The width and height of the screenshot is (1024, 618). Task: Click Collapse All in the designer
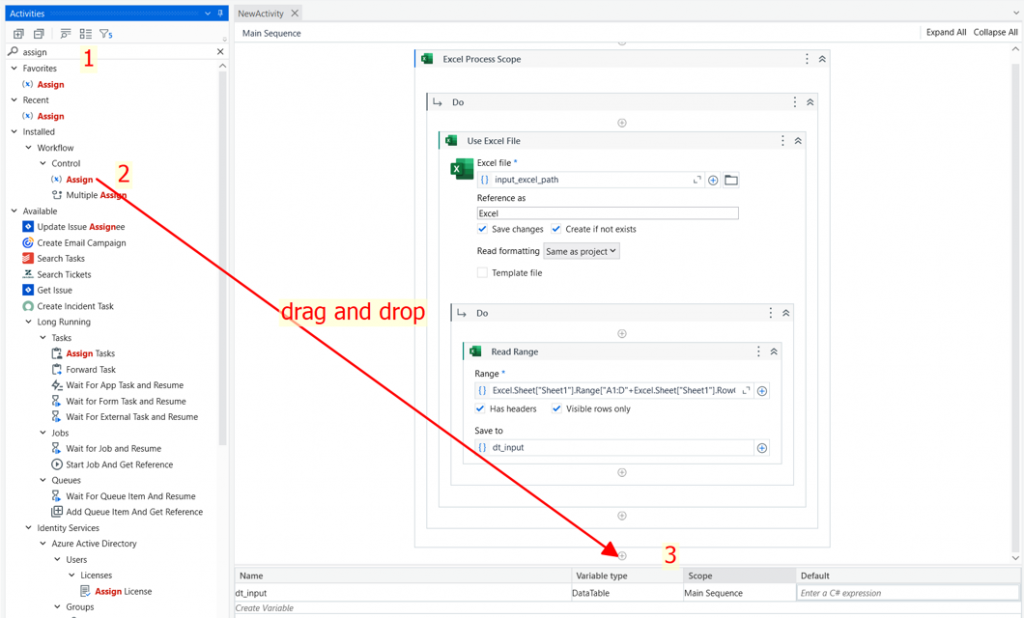tap(995, 32)
